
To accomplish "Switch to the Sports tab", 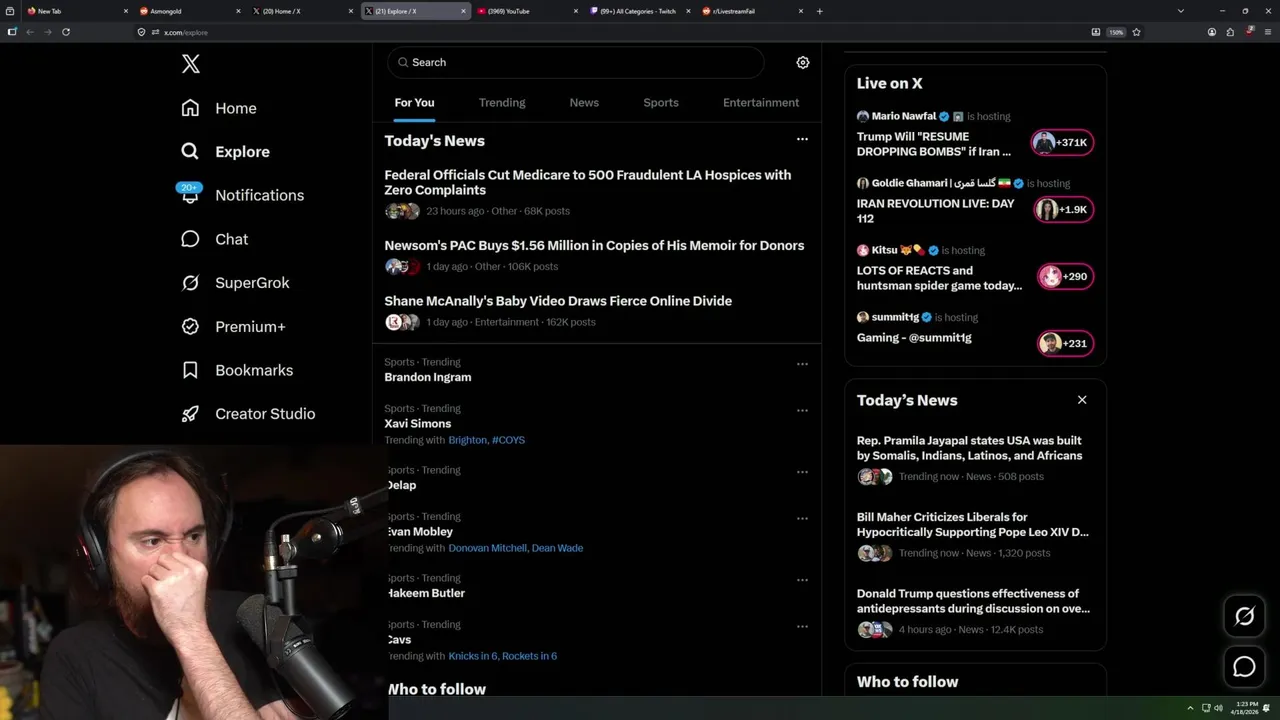I will tap(661, 103).
